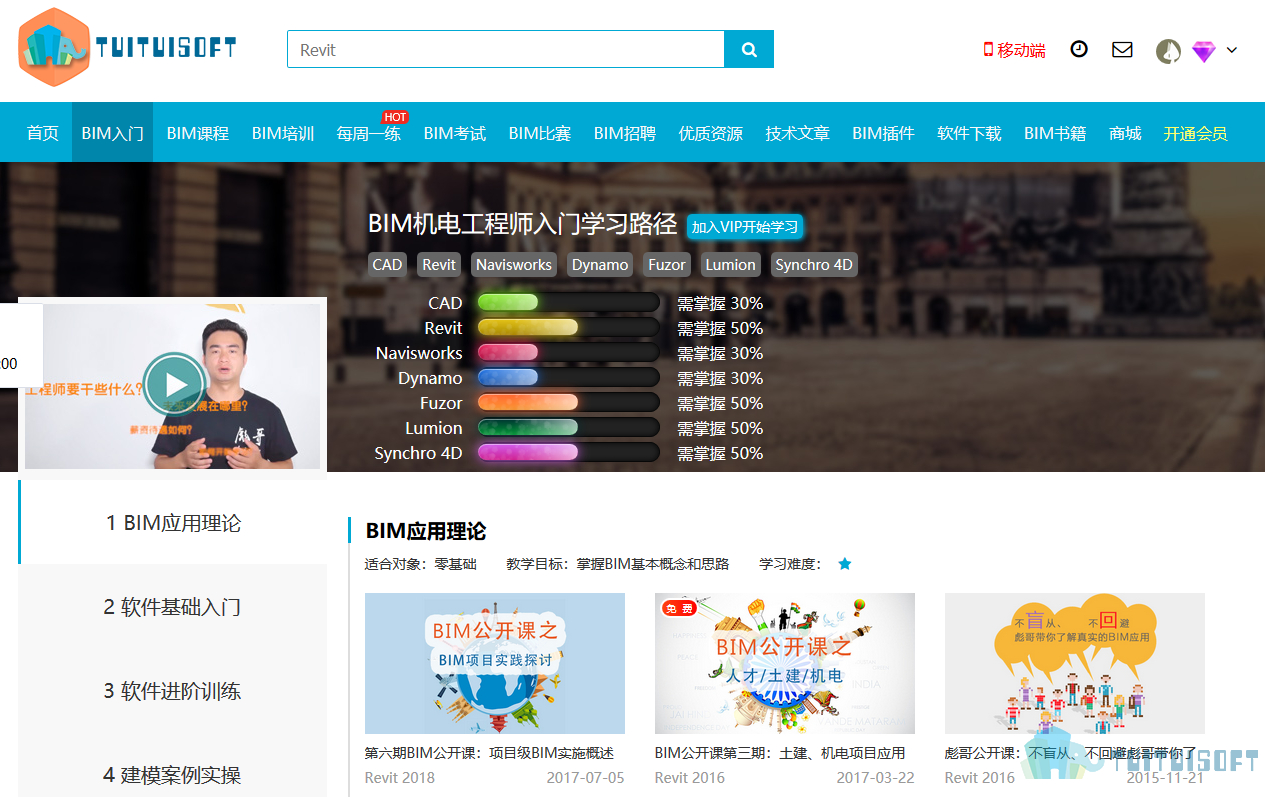The image size is (1265, 797).
Task: Click the HOT badge above 每周一练
Action: click(395, 117)
